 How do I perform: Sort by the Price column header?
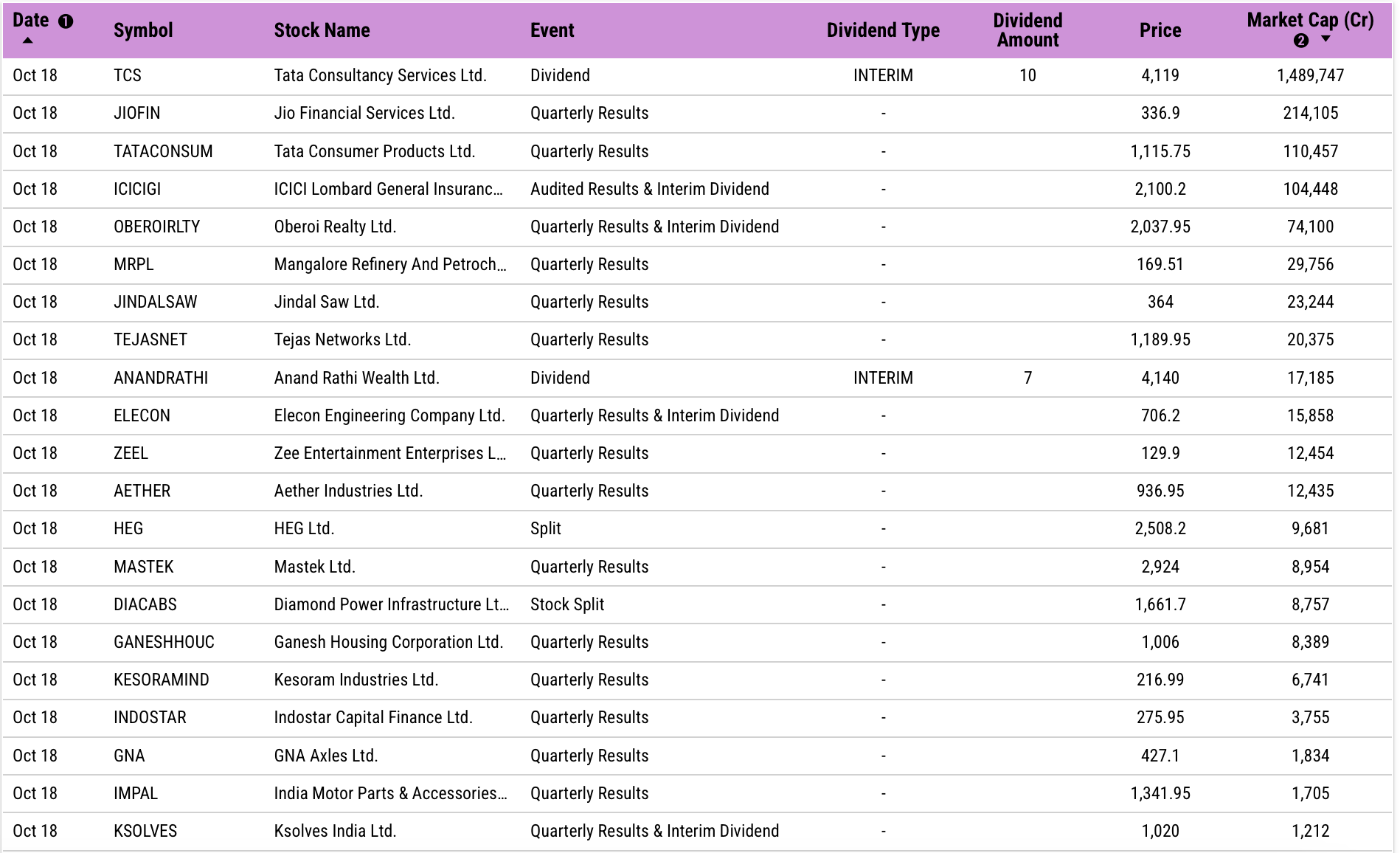pos(1160,30)
